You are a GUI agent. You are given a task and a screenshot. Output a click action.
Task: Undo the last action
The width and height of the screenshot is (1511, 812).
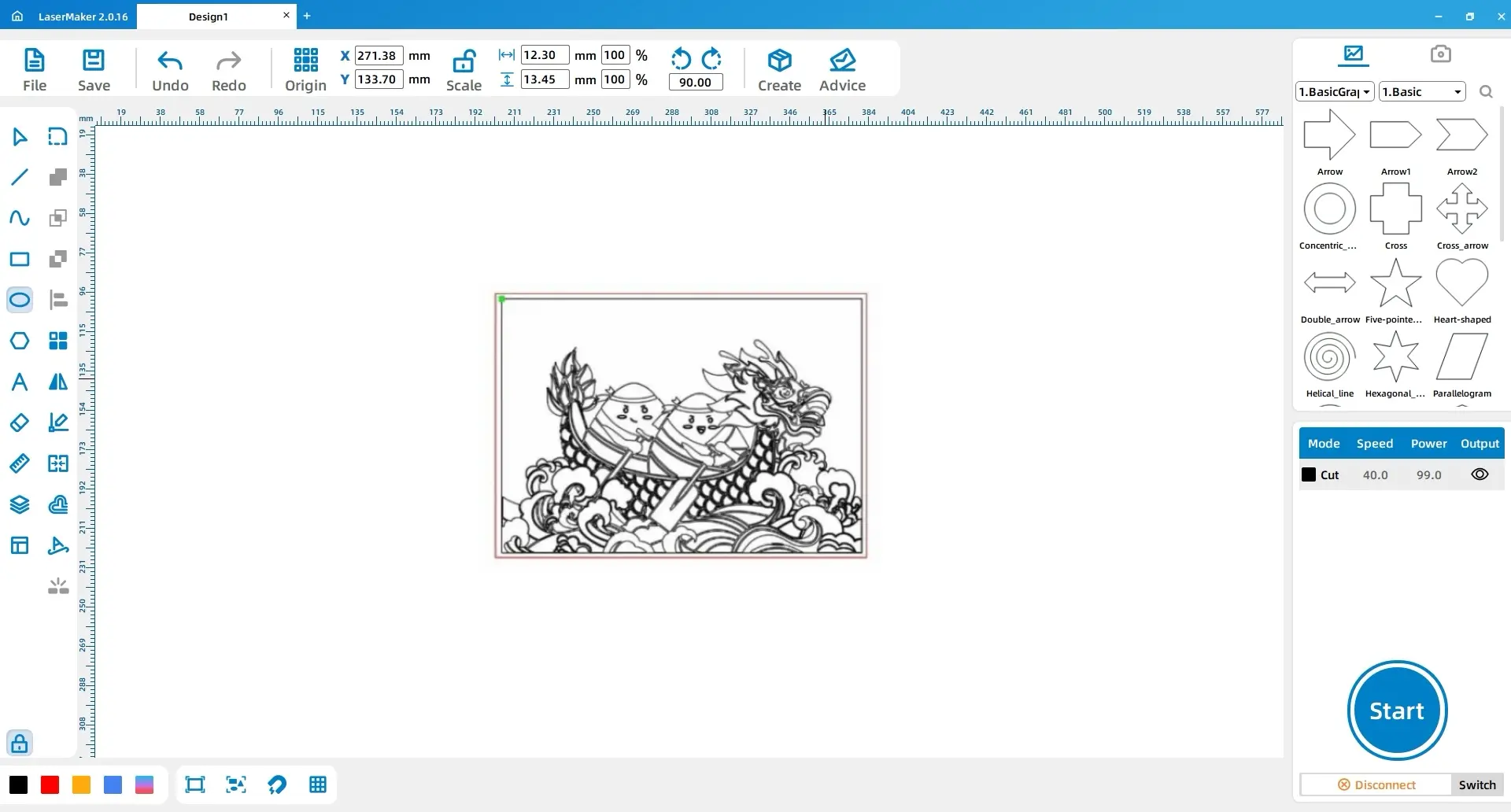pyautogui.click(x=170, y=70)
